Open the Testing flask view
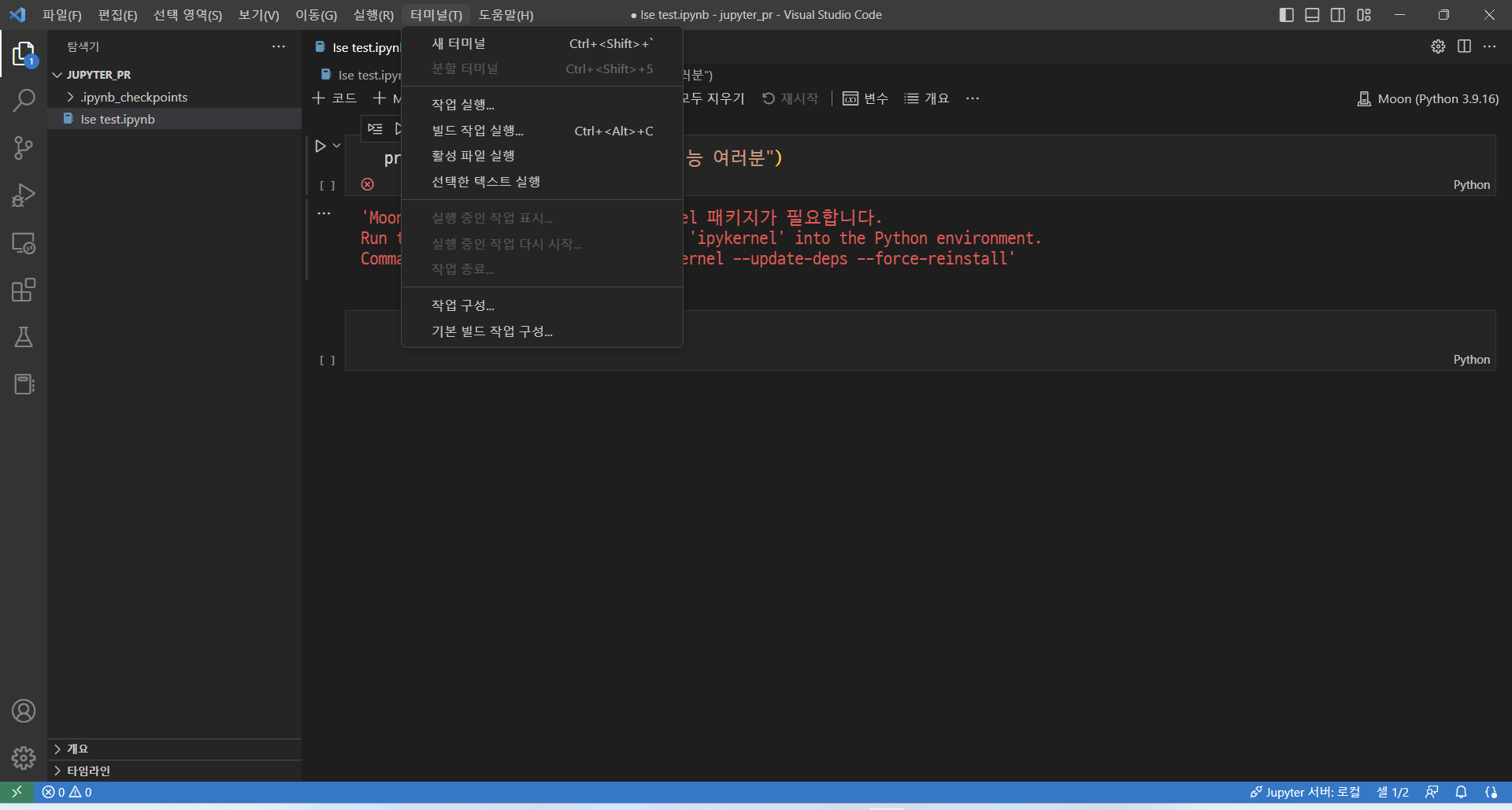 (24, 337)
